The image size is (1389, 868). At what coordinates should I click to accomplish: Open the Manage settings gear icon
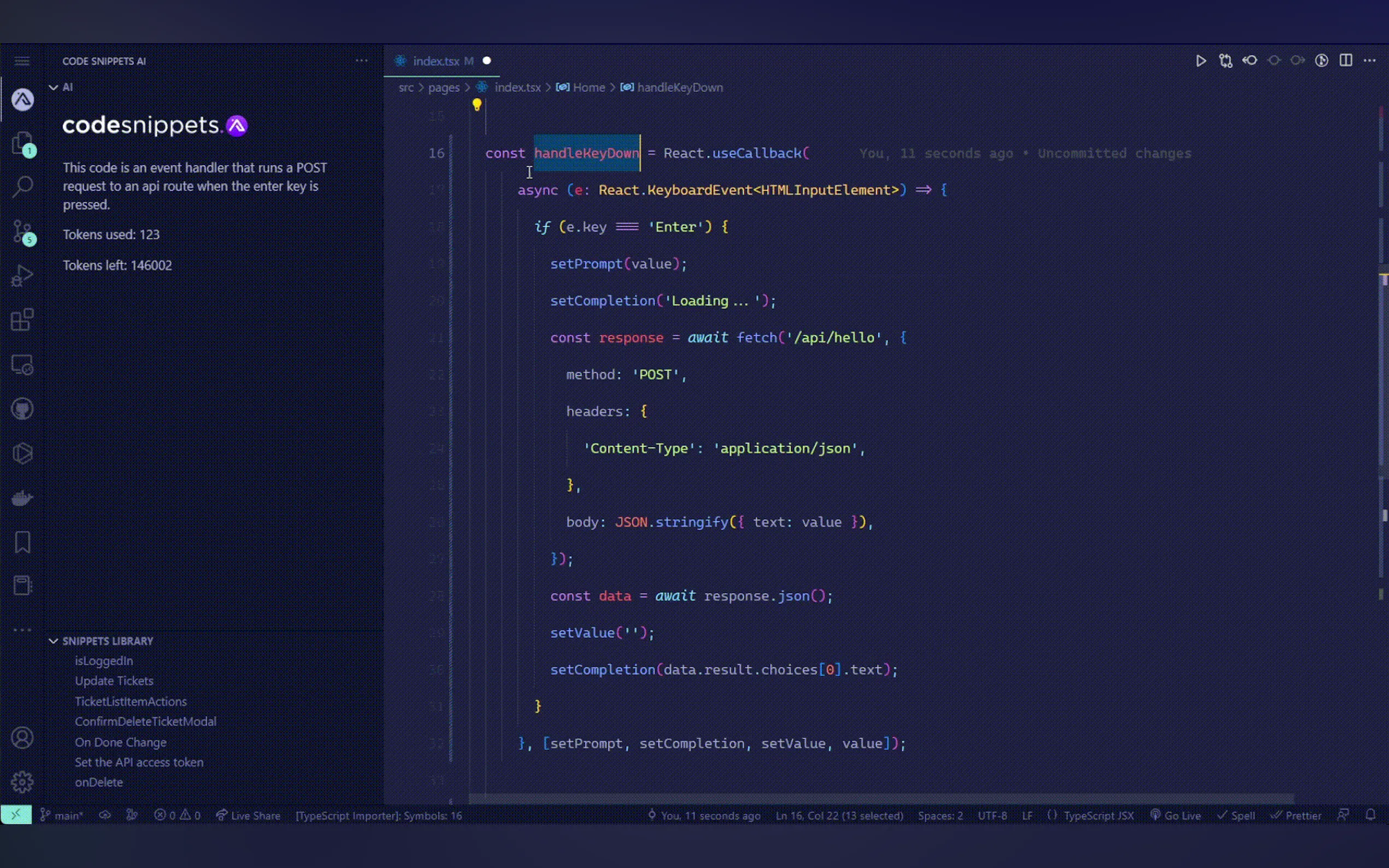tap(22, 781)
